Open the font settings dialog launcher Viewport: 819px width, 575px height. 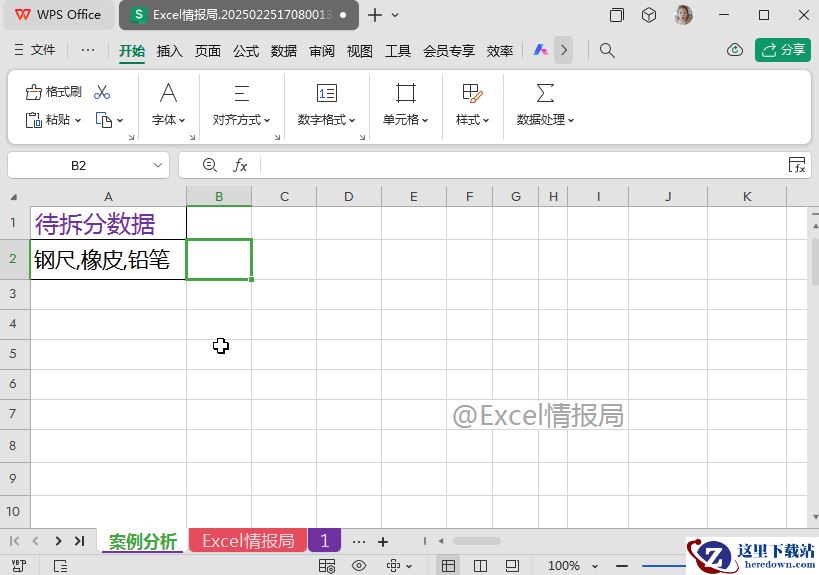pos(192,137)
